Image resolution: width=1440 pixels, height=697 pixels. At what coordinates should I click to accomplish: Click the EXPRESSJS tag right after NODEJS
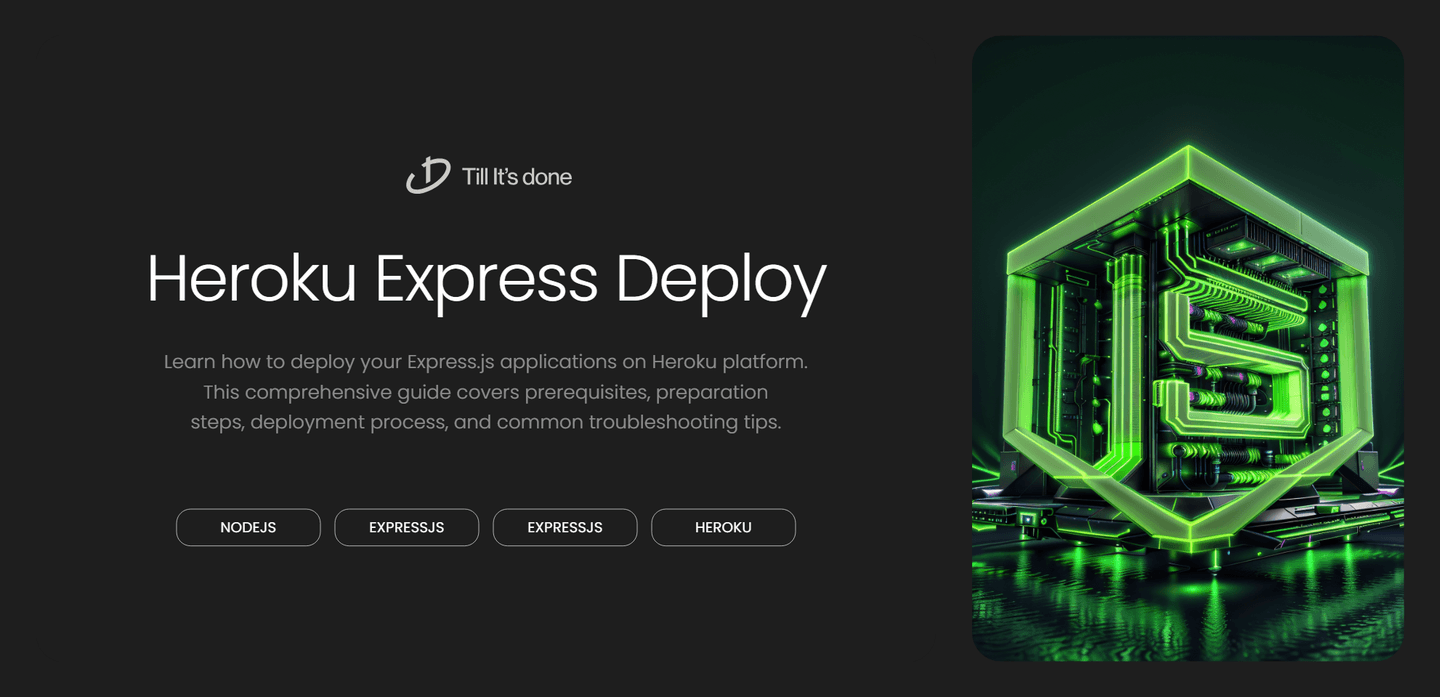[x=406, y=527]
